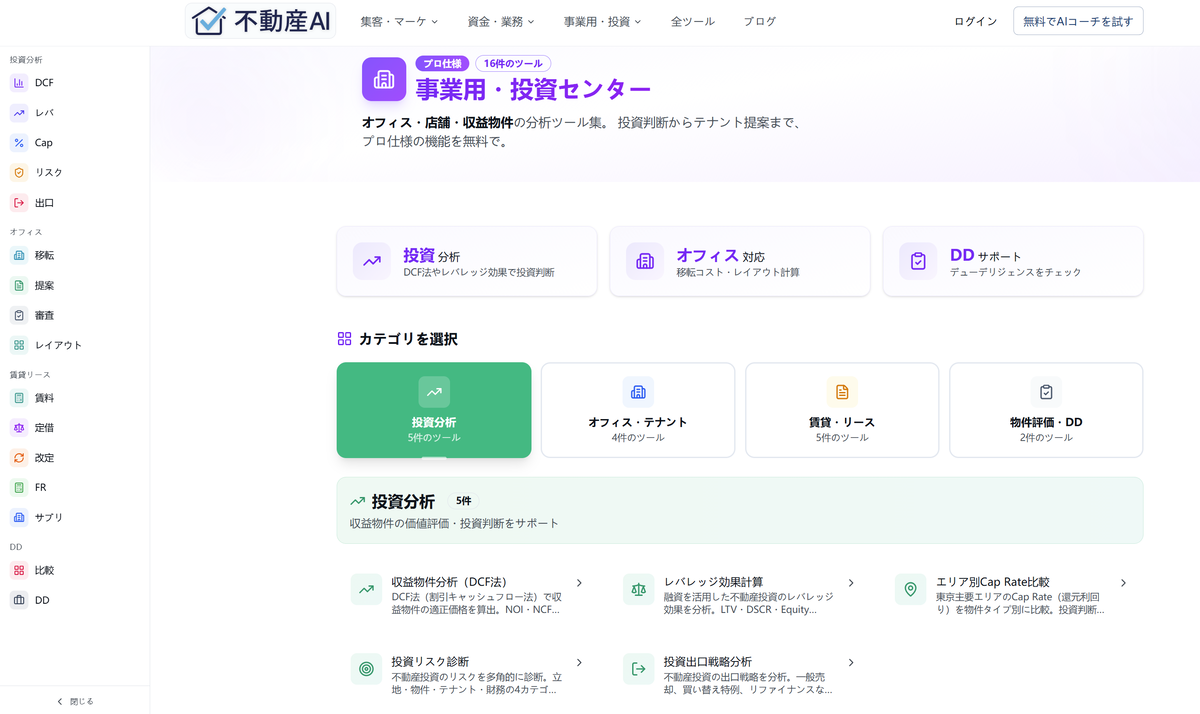Click the chevron next to 投資出口戦略分析
This screenshot has width=1200, height=714.
[851, 663]
